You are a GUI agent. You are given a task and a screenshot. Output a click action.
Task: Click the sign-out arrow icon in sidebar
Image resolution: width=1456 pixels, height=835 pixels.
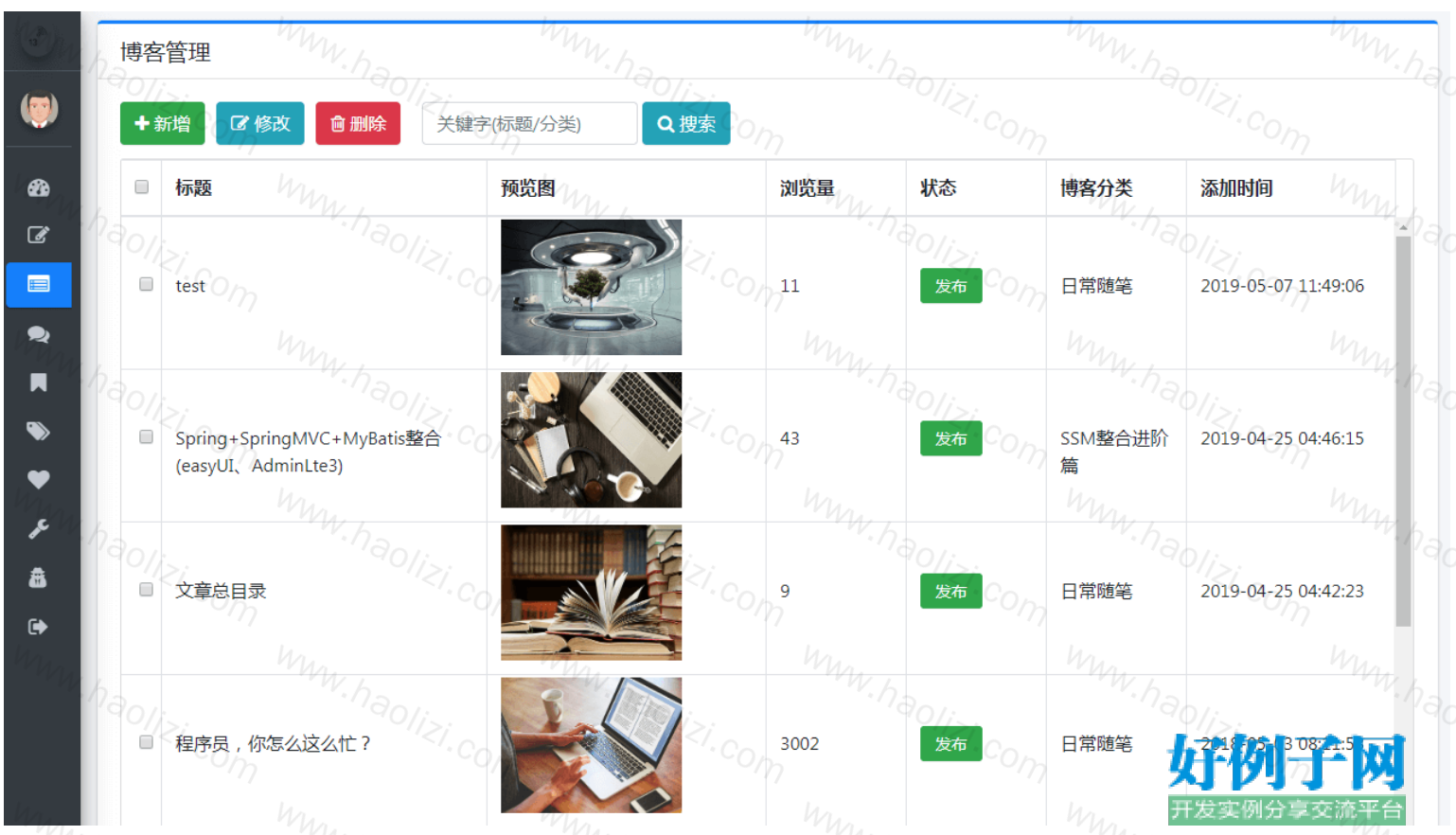click(38, 627)
